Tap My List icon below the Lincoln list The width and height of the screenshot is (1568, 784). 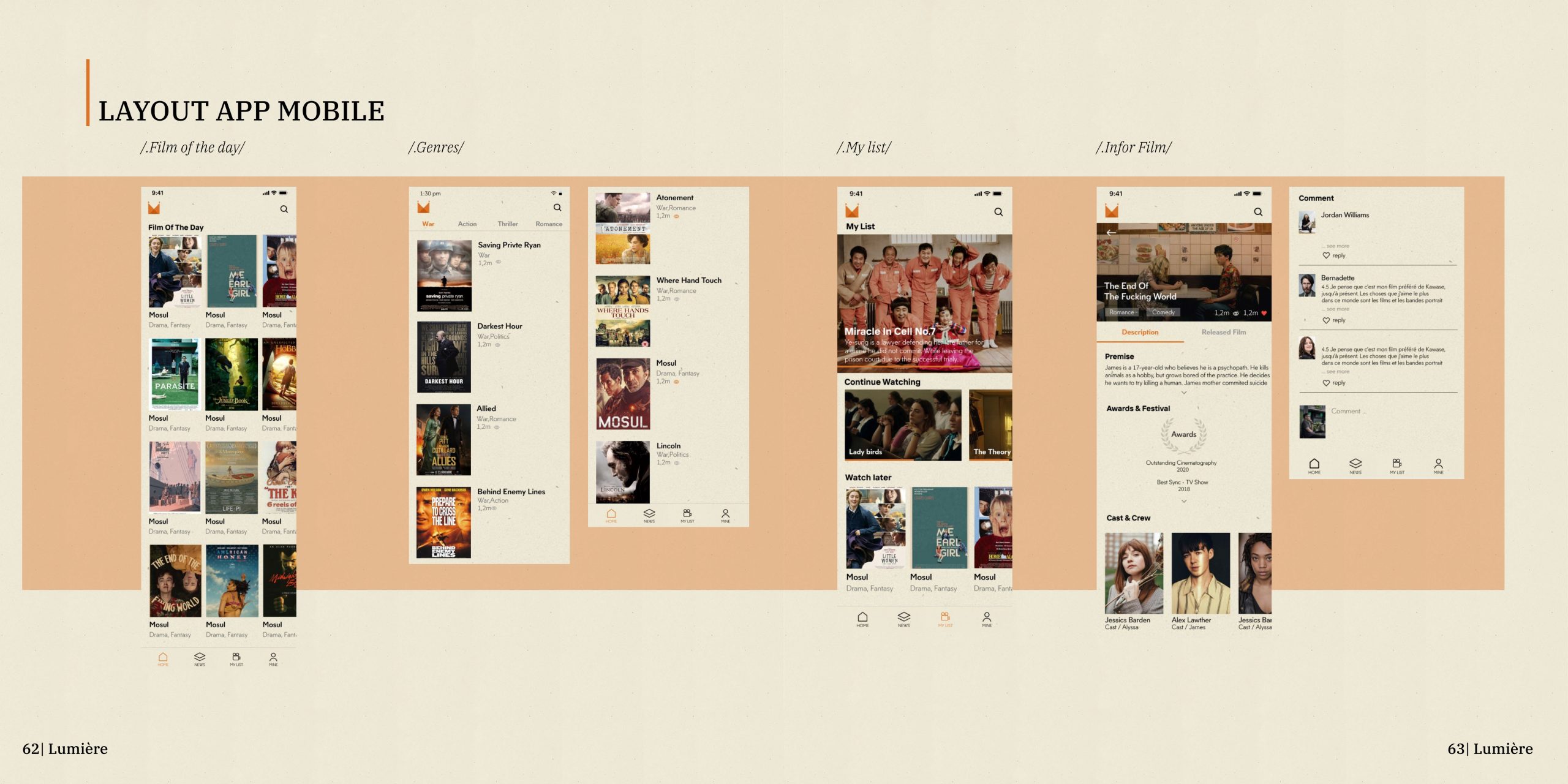point(687,516)
